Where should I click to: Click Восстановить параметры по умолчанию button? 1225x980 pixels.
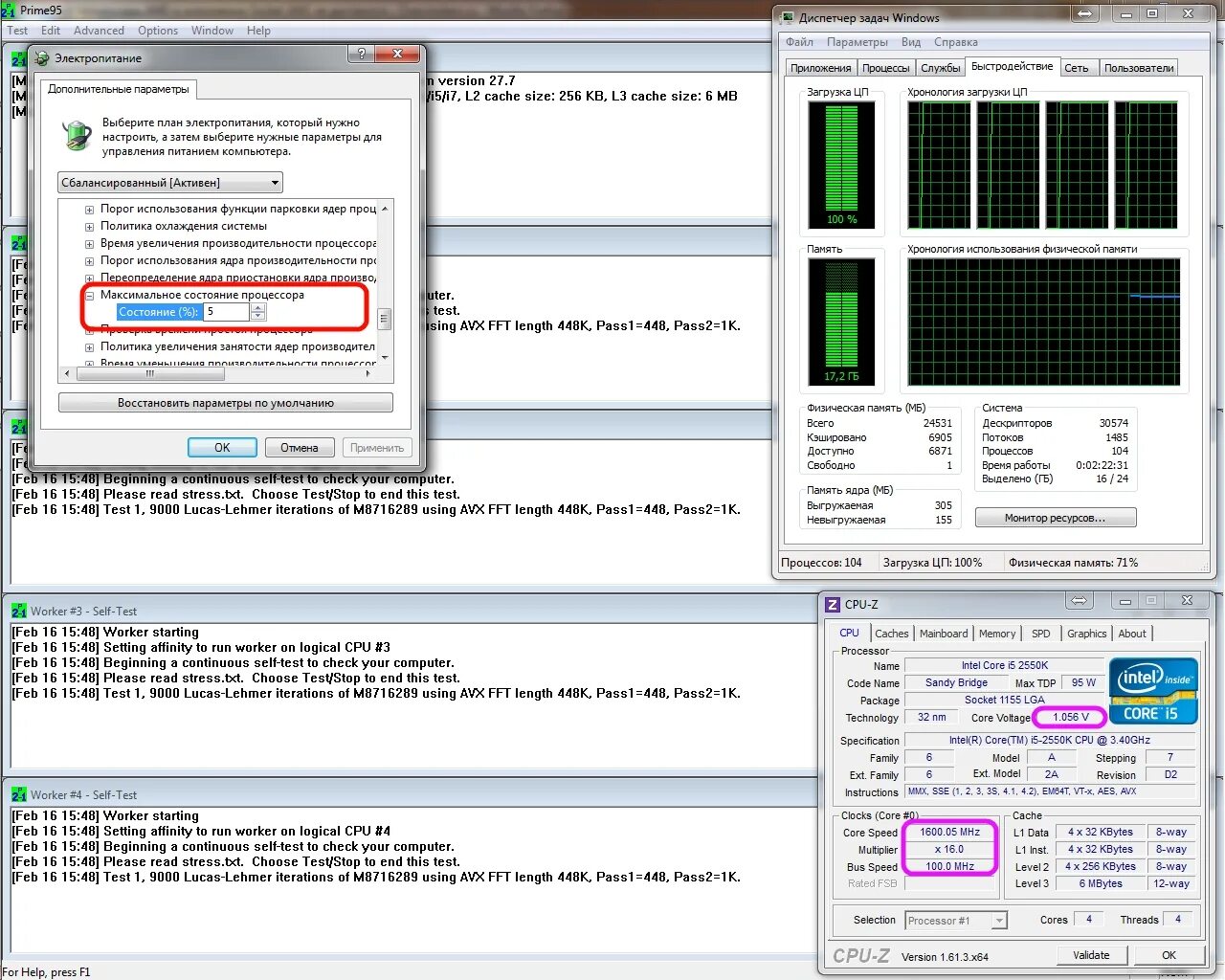226,403
